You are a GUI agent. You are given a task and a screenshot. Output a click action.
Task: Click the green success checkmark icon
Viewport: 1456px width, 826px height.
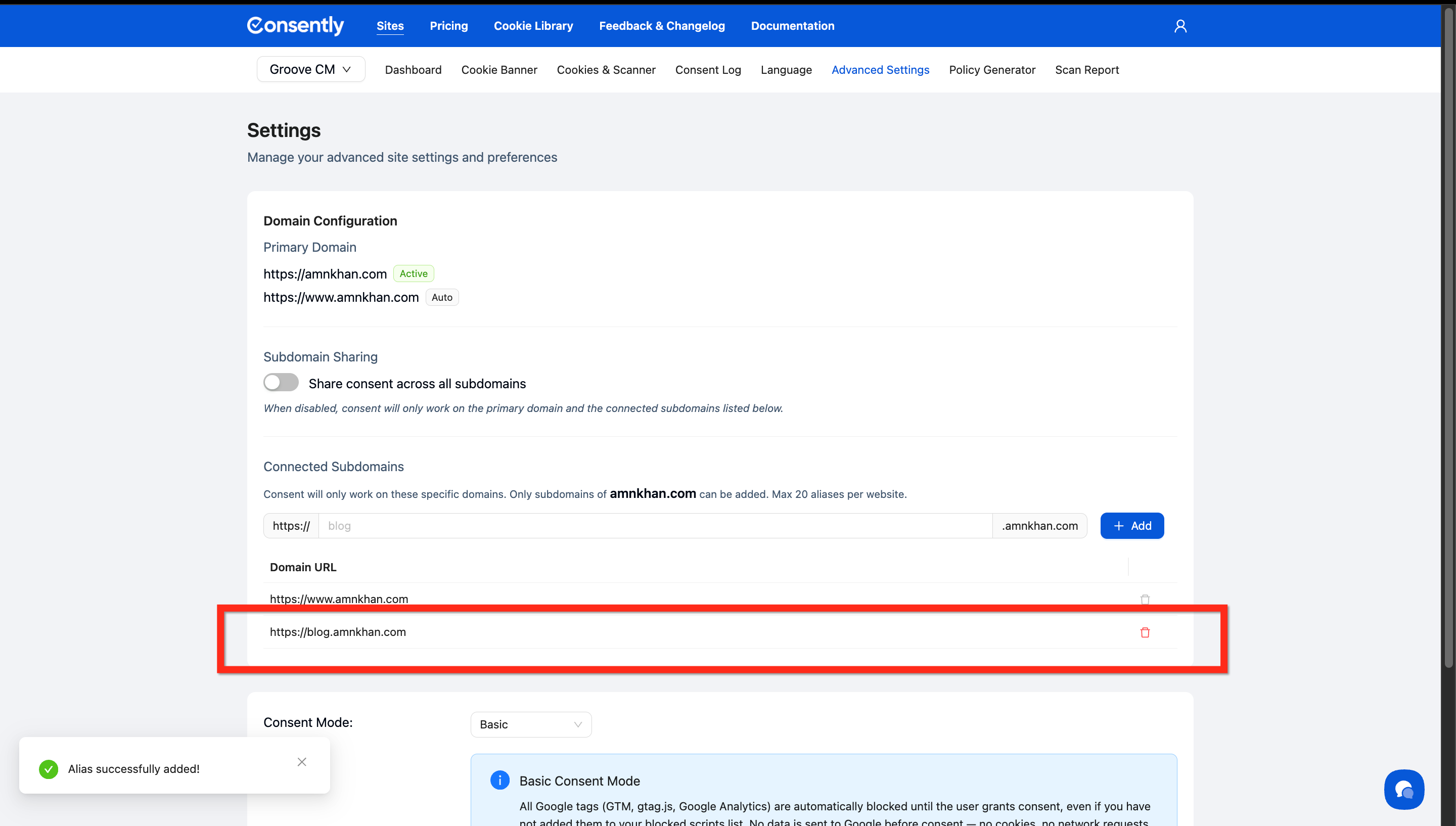pos(49,769)
